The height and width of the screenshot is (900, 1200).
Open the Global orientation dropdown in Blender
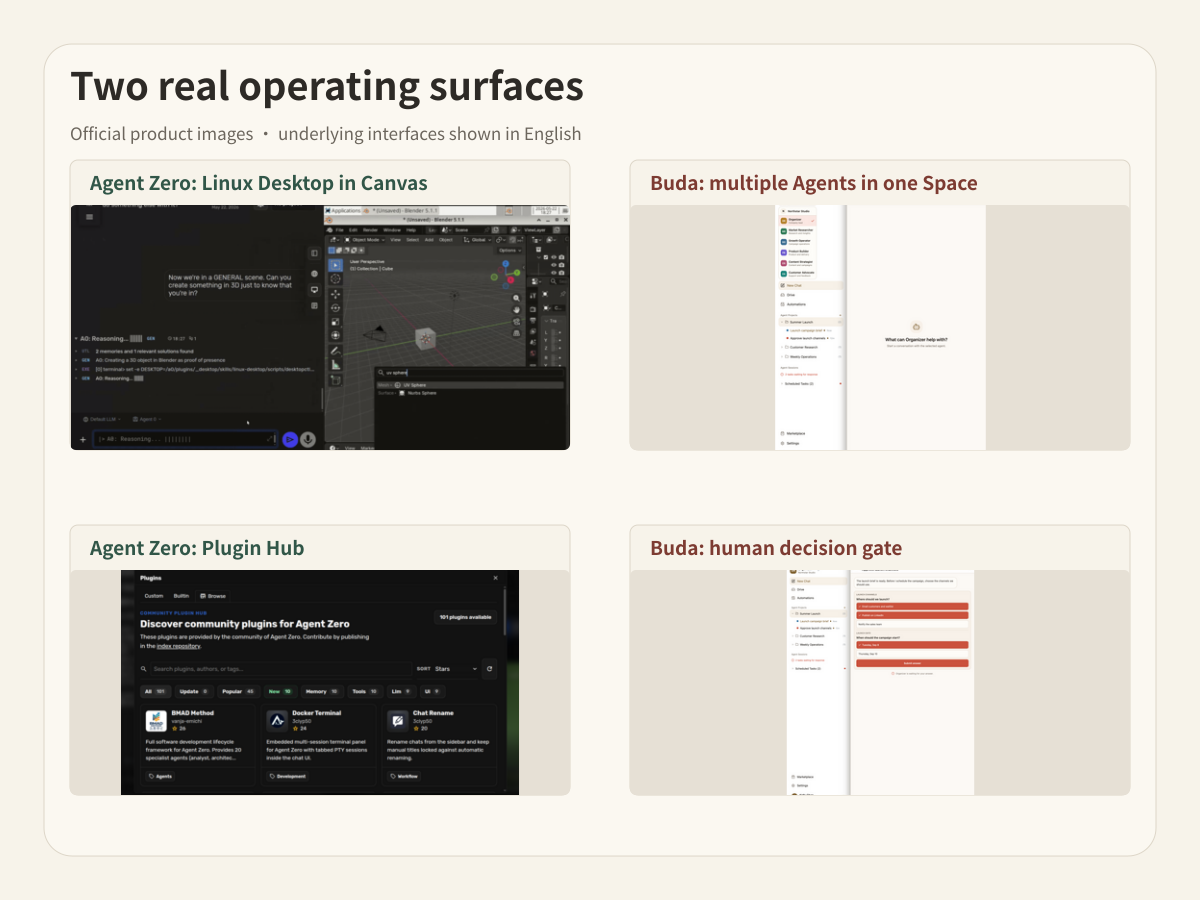(478, 240)
